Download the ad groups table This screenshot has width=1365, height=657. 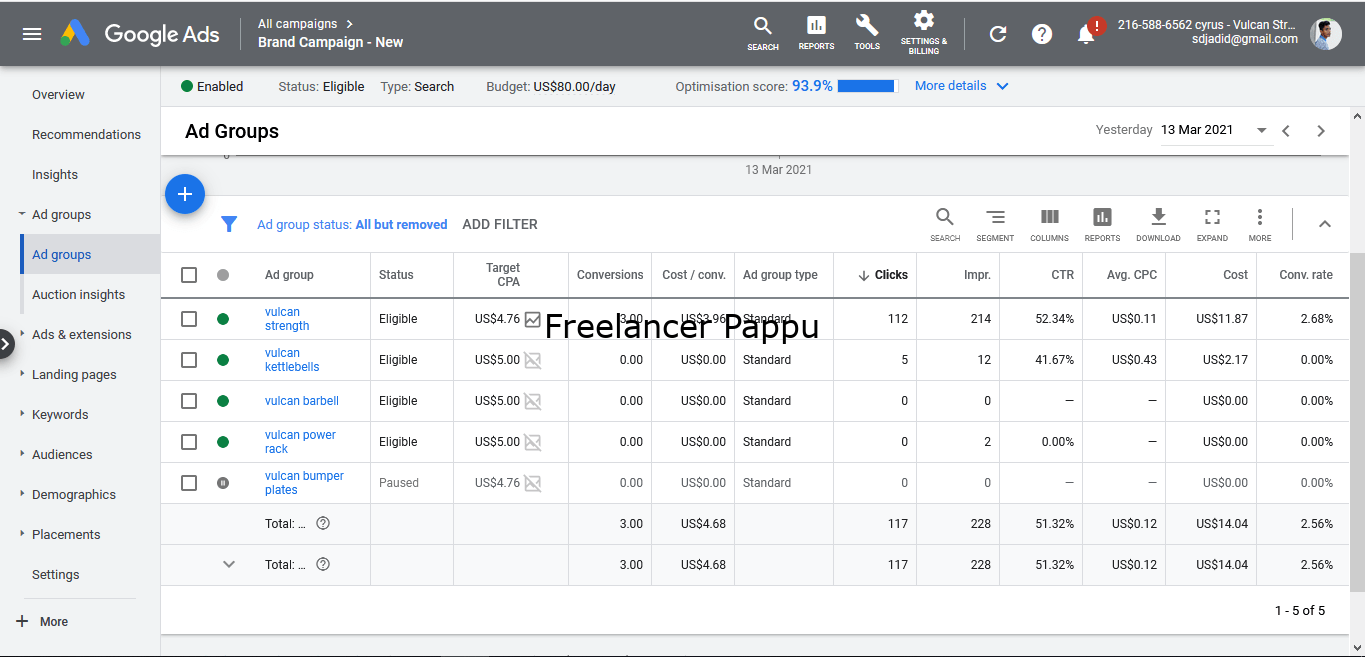click(x=1158, y=224)
